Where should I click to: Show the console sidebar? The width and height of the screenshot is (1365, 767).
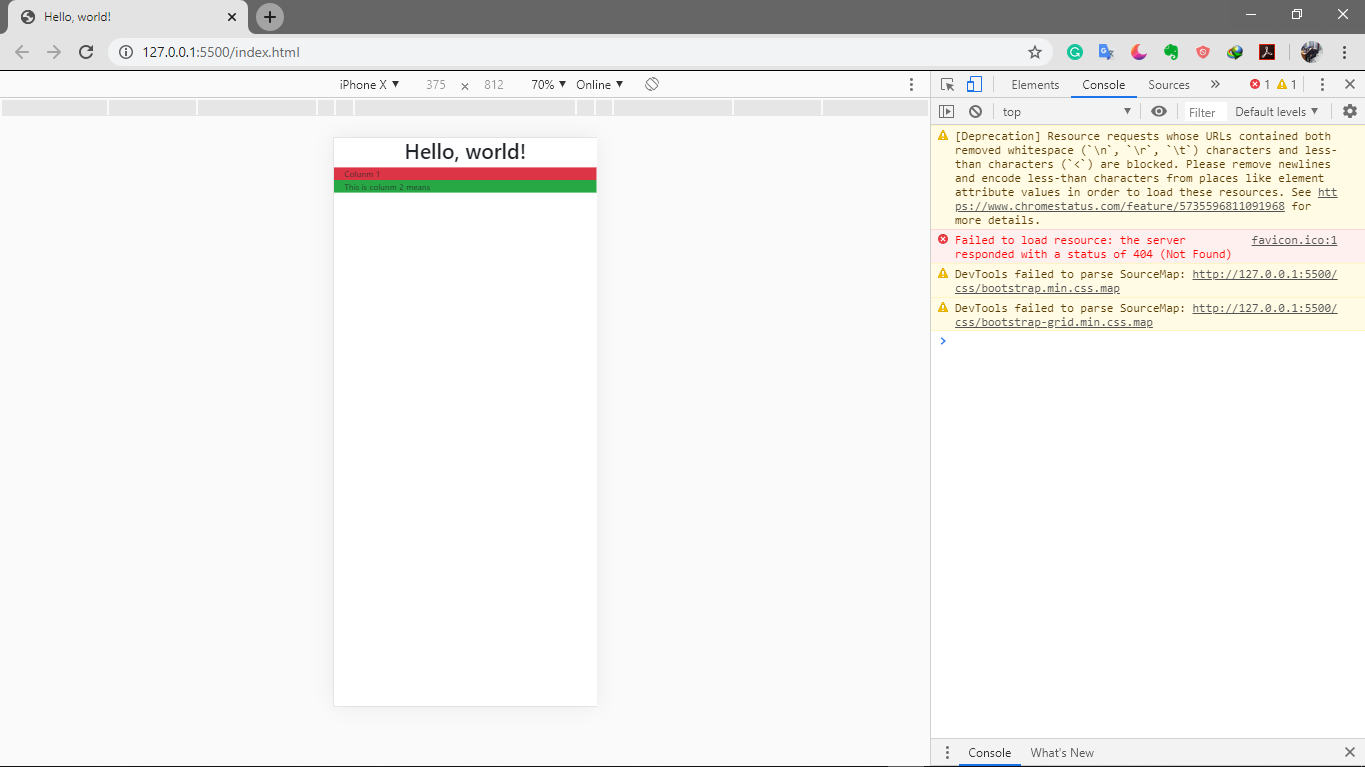[946, 112]
